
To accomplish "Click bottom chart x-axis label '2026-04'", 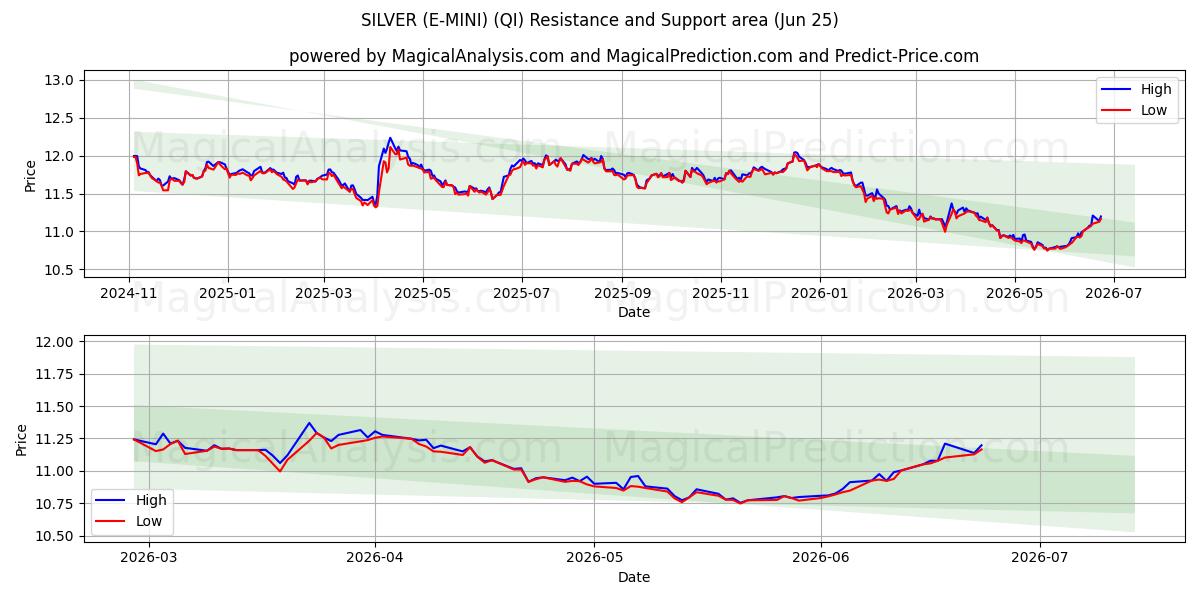I will pyautogui.click(x=375, y=559).
